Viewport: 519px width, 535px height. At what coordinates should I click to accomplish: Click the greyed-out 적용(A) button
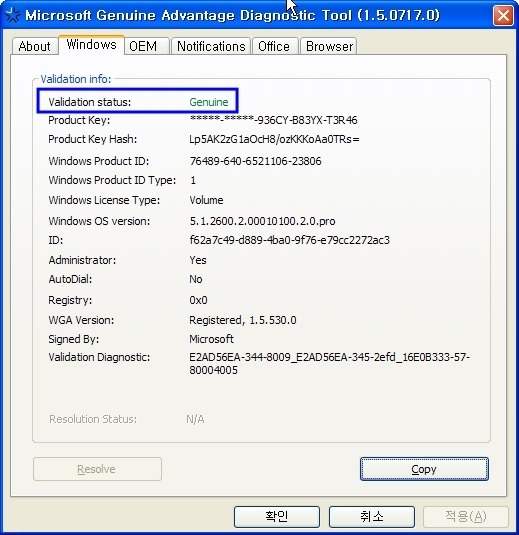pos(466,517)
